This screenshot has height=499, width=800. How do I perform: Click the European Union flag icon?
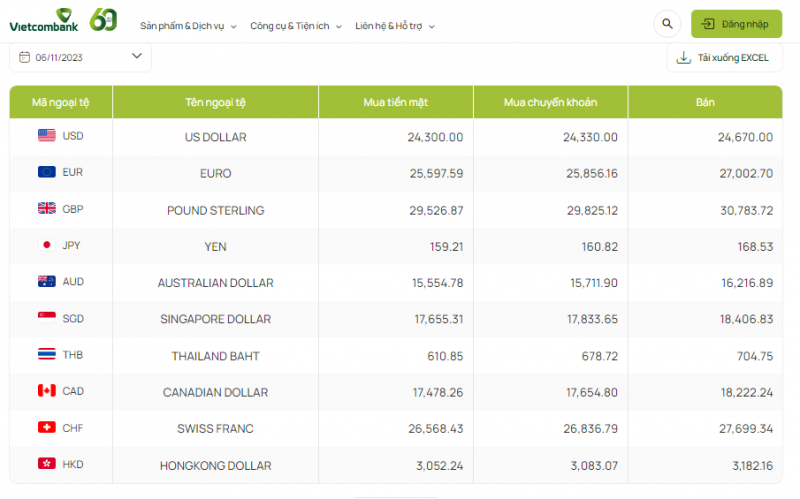coord(46,172)
